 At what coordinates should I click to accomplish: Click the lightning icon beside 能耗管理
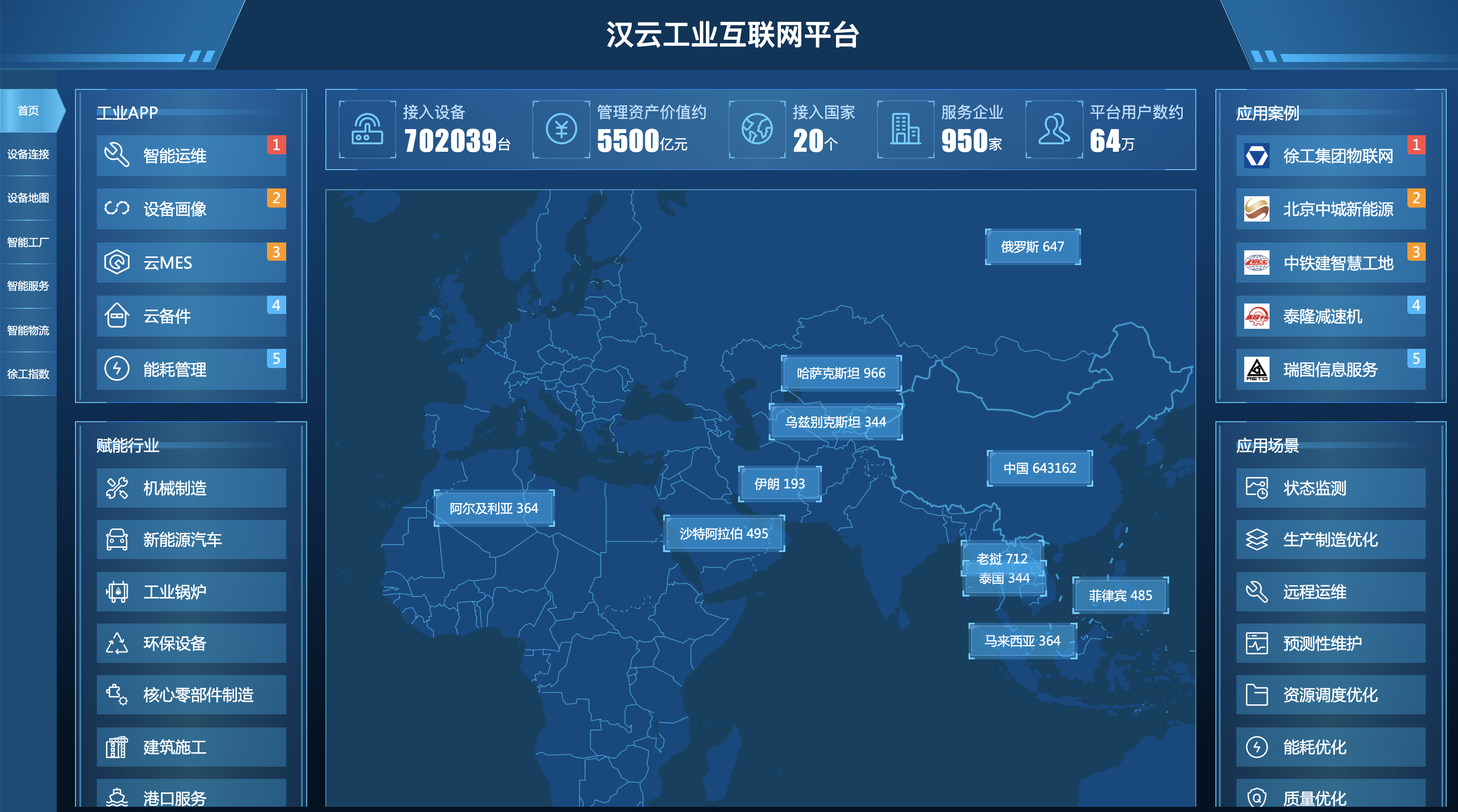pyautogui.click(x=116, y=368)
